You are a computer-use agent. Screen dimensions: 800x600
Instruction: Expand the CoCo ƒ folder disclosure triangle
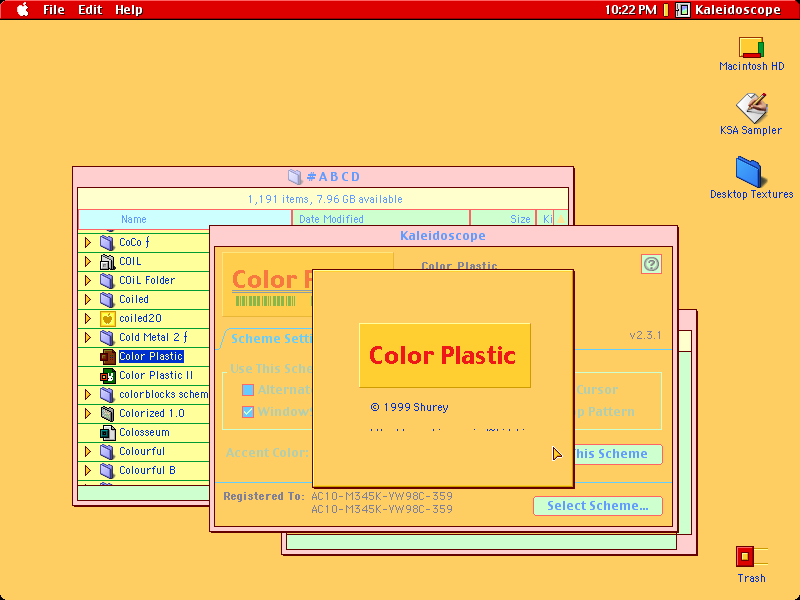88,242
